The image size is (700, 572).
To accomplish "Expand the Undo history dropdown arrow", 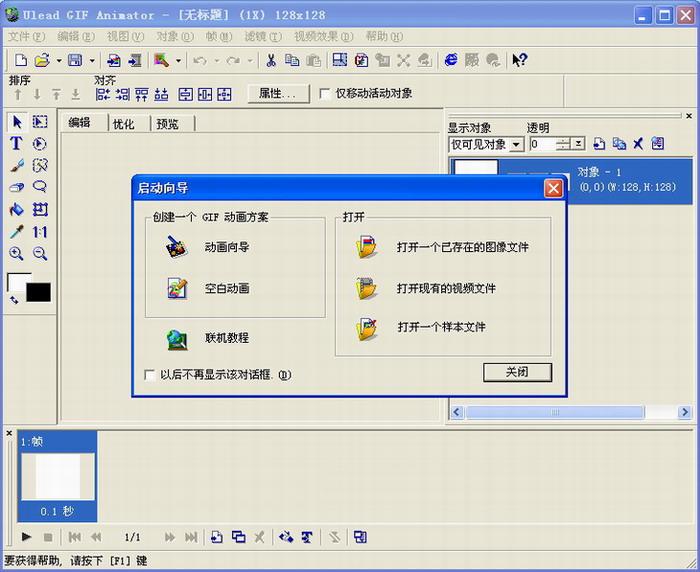I will (217, 60).
